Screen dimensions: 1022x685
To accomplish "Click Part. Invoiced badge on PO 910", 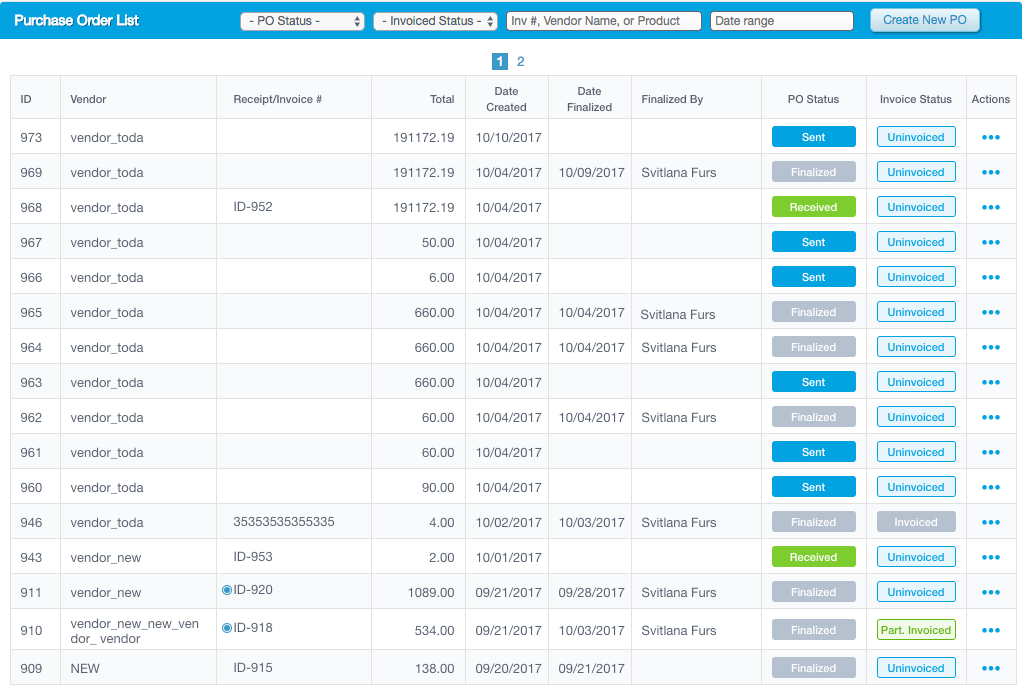I will pyautogui.click(x=916, y=630).
